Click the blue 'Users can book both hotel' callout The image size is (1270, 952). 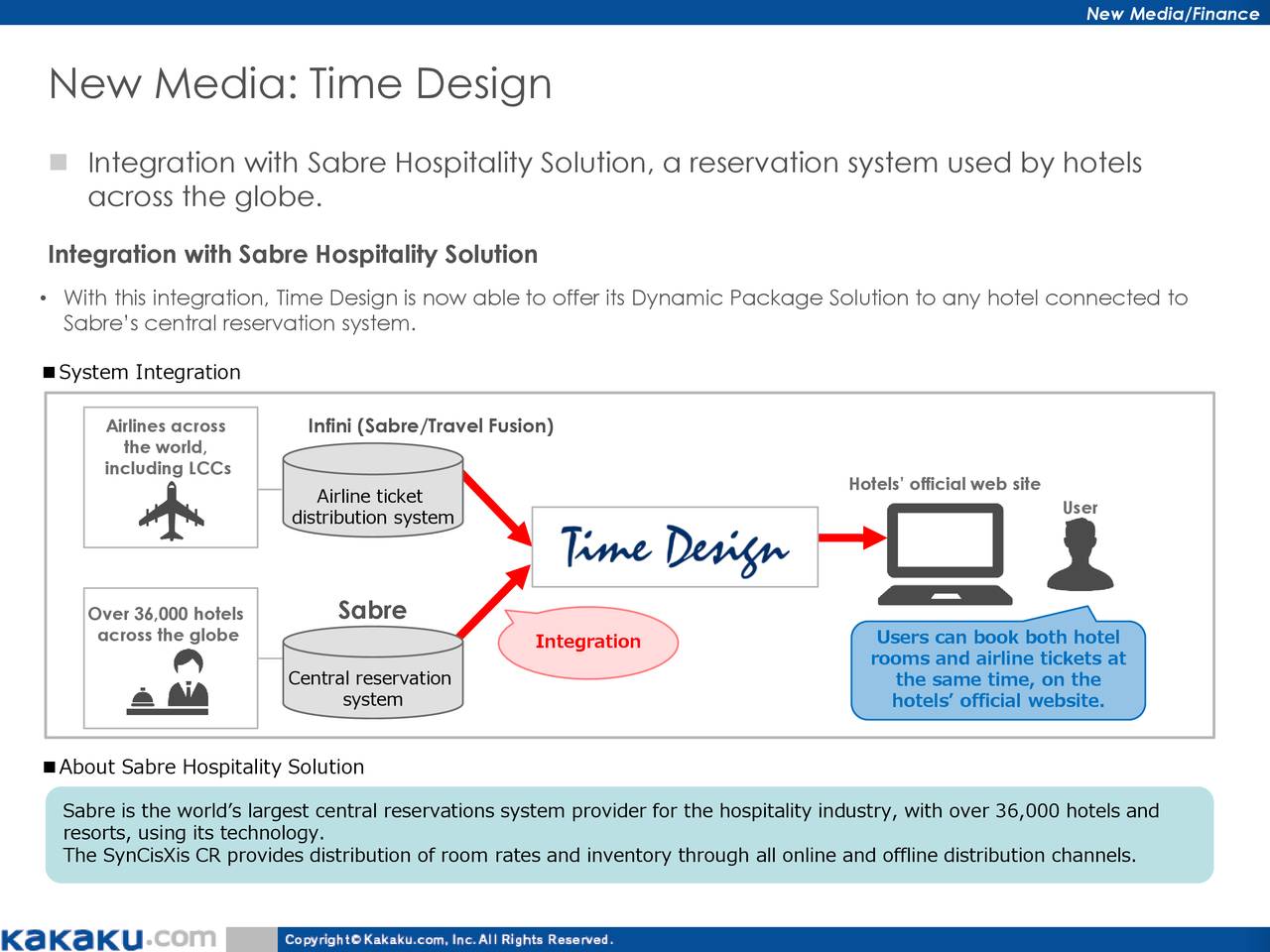tap(998, 668)
